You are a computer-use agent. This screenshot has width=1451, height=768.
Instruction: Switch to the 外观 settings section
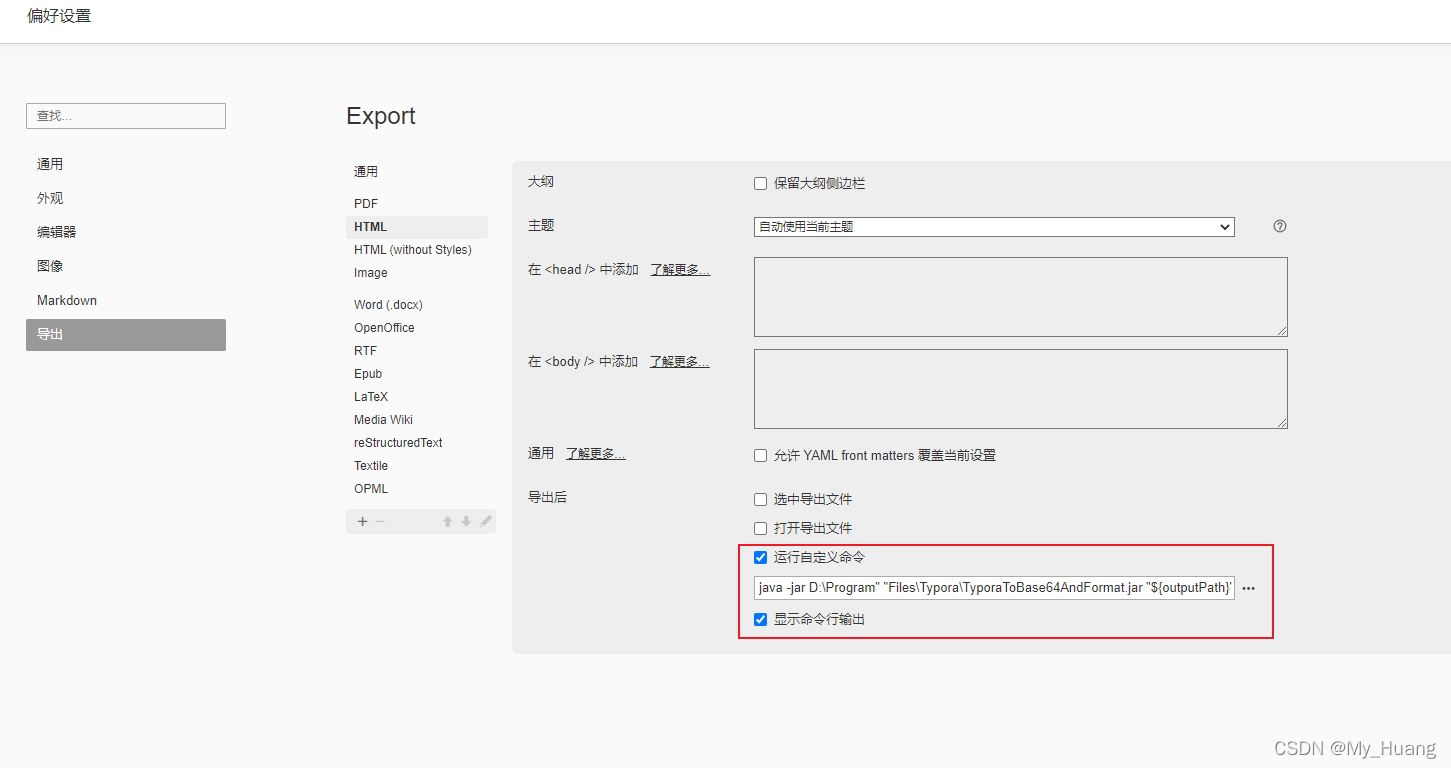tap(50, 197)
